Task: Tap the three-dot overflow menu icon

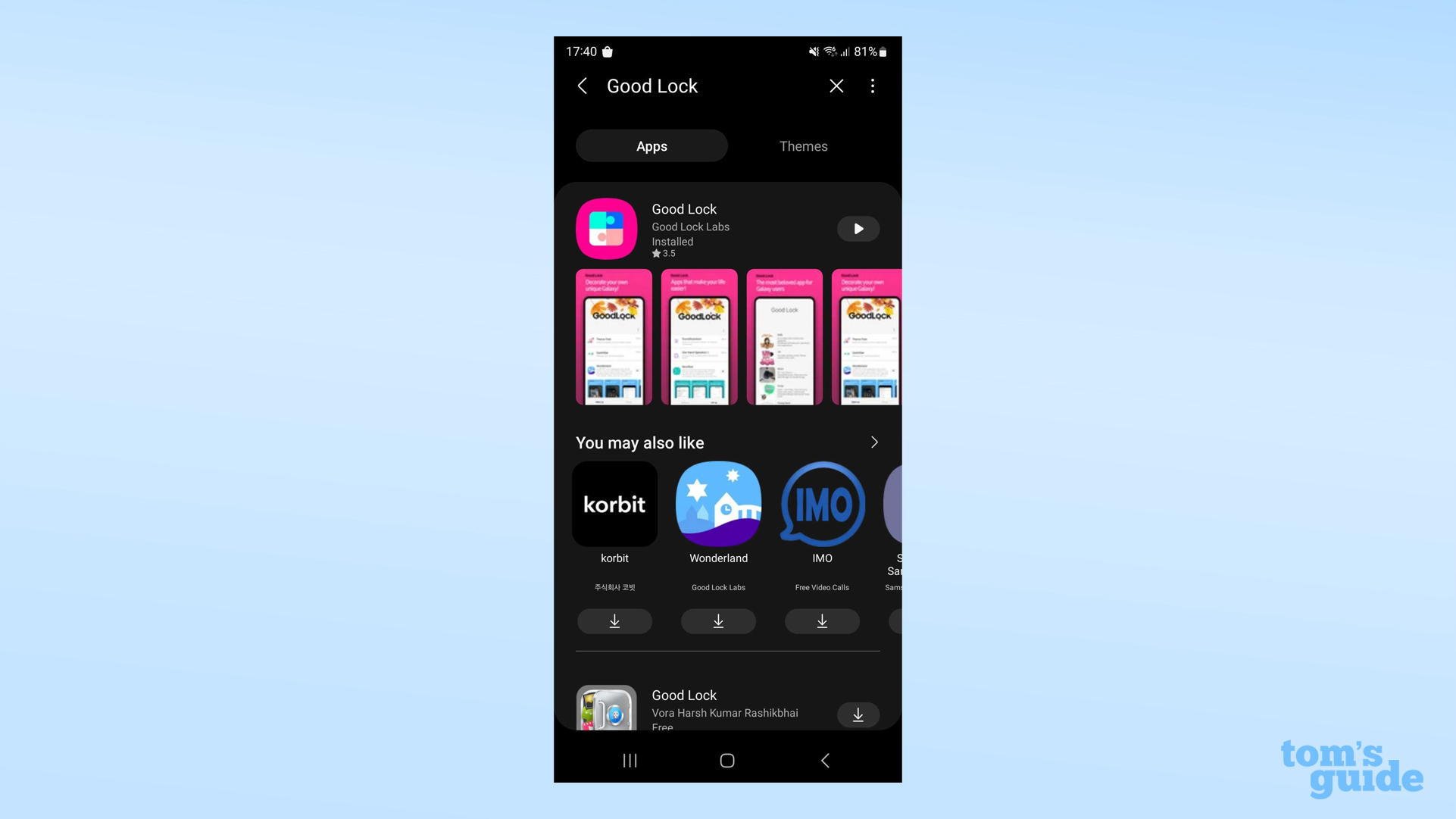Action: (x=871, y=85)
